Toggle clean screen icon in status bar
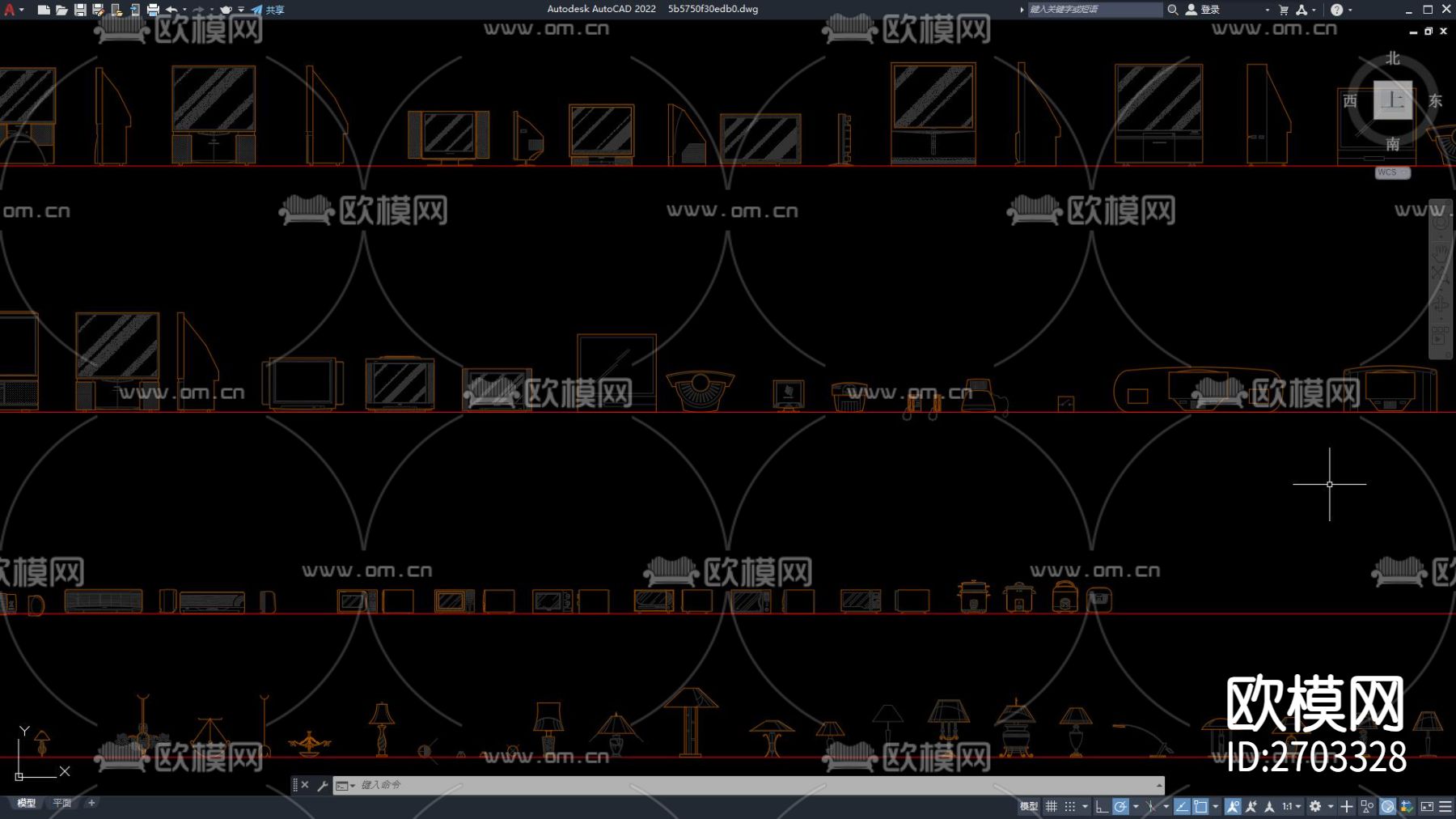The height and width of the screenshot is (819, 1456). pos(1427,806)
